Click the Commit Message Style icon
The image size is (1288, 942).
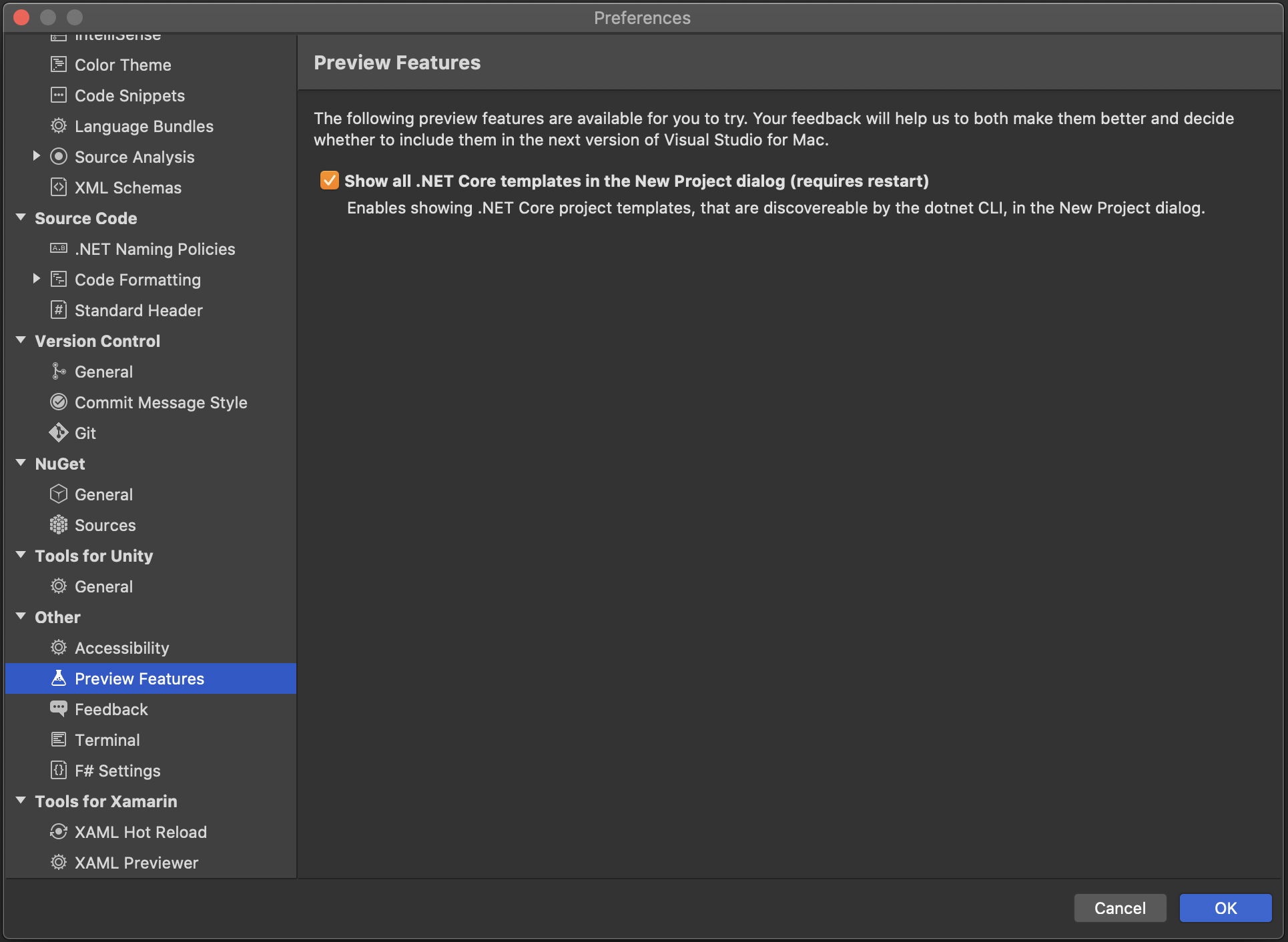pyautogui.click(x=57, y=402)
